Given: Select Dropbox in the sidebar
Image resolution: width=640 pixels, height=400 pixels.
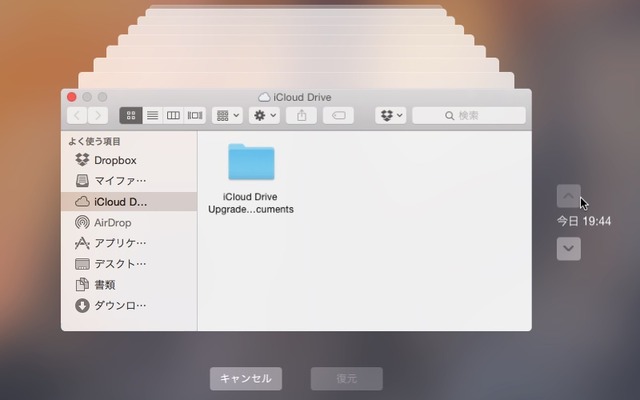Looking at the screenshot, I should [x=129, y=160].
